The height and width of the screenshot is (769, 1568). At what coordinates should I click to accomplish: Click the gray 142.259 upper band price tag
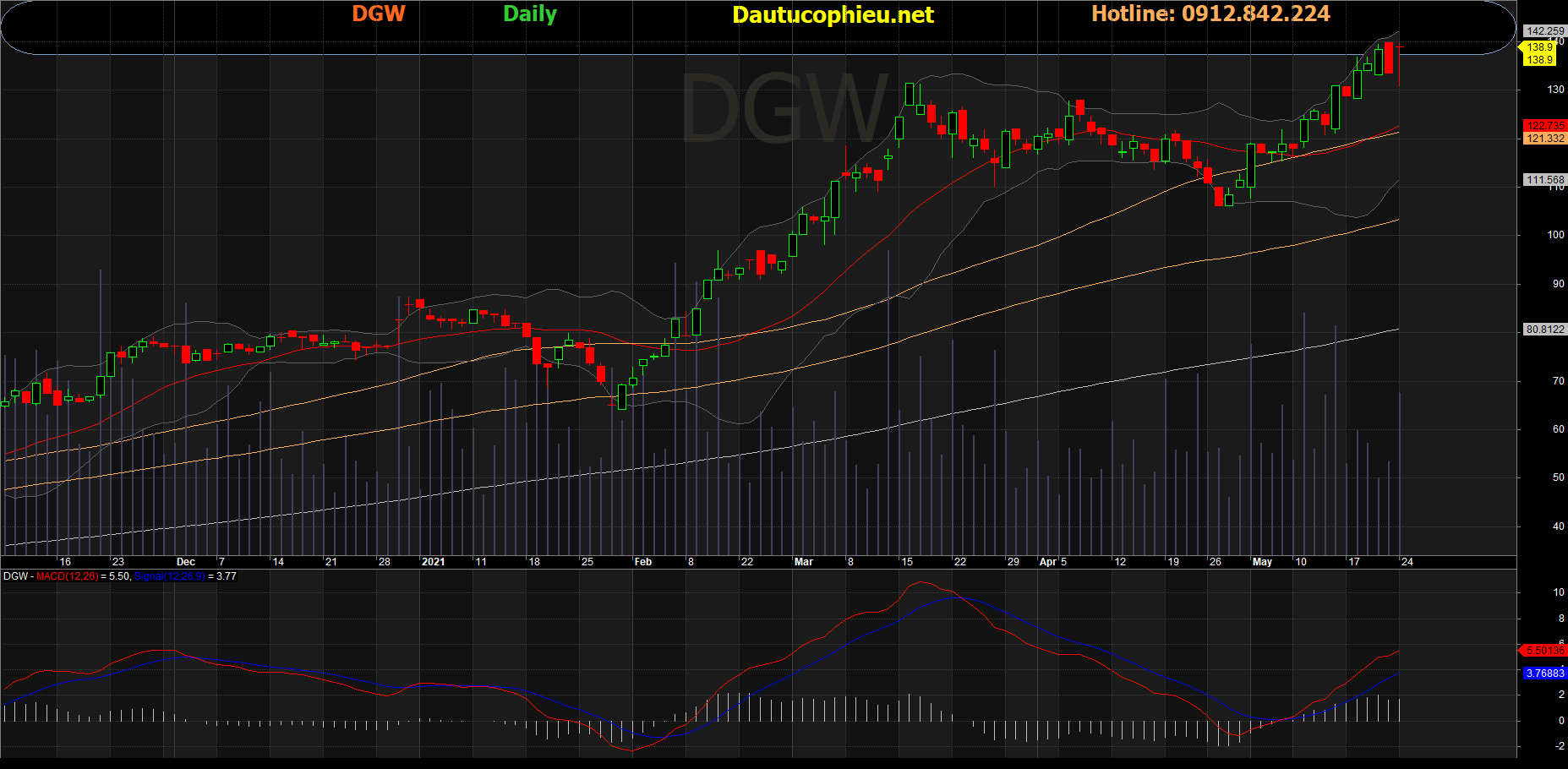(x=1544, y=31)
